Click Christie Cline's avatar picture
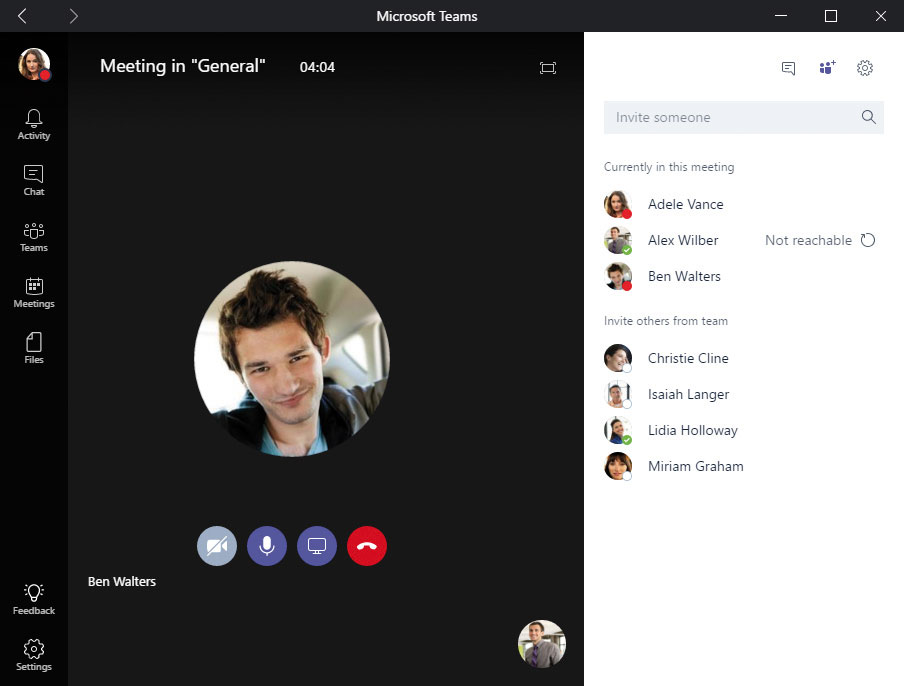Viewport: 904px width, 686px height. (617, 358)
